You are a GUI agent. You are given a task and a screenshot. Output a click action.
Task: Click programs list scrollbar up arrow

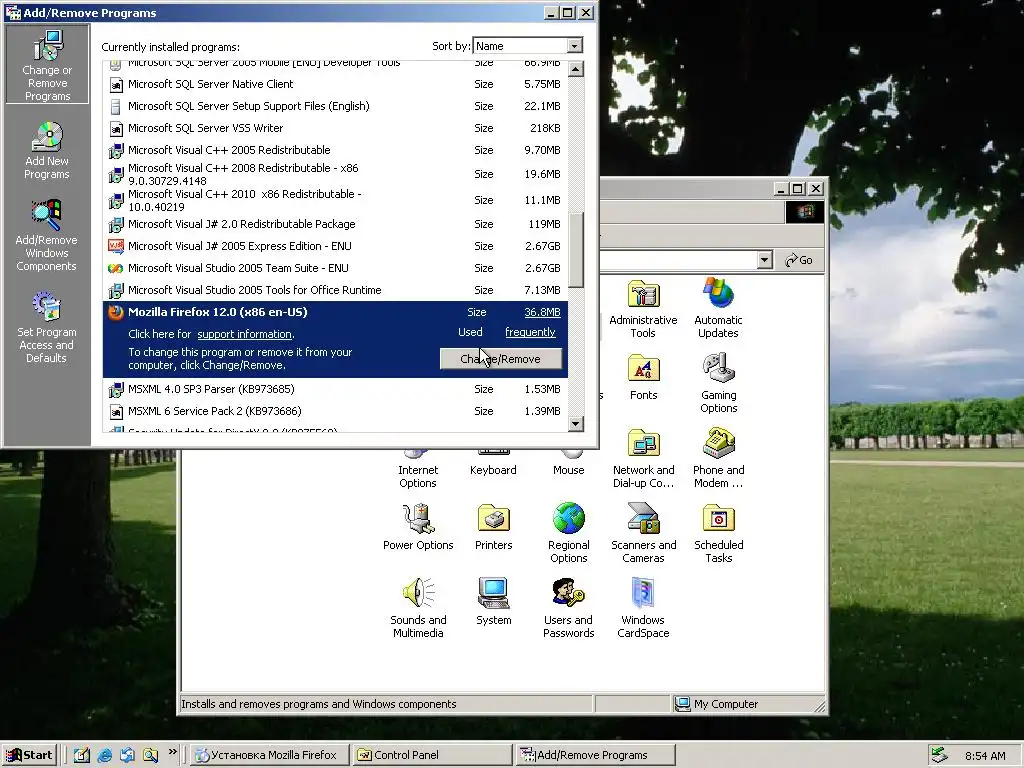[575, 69]
